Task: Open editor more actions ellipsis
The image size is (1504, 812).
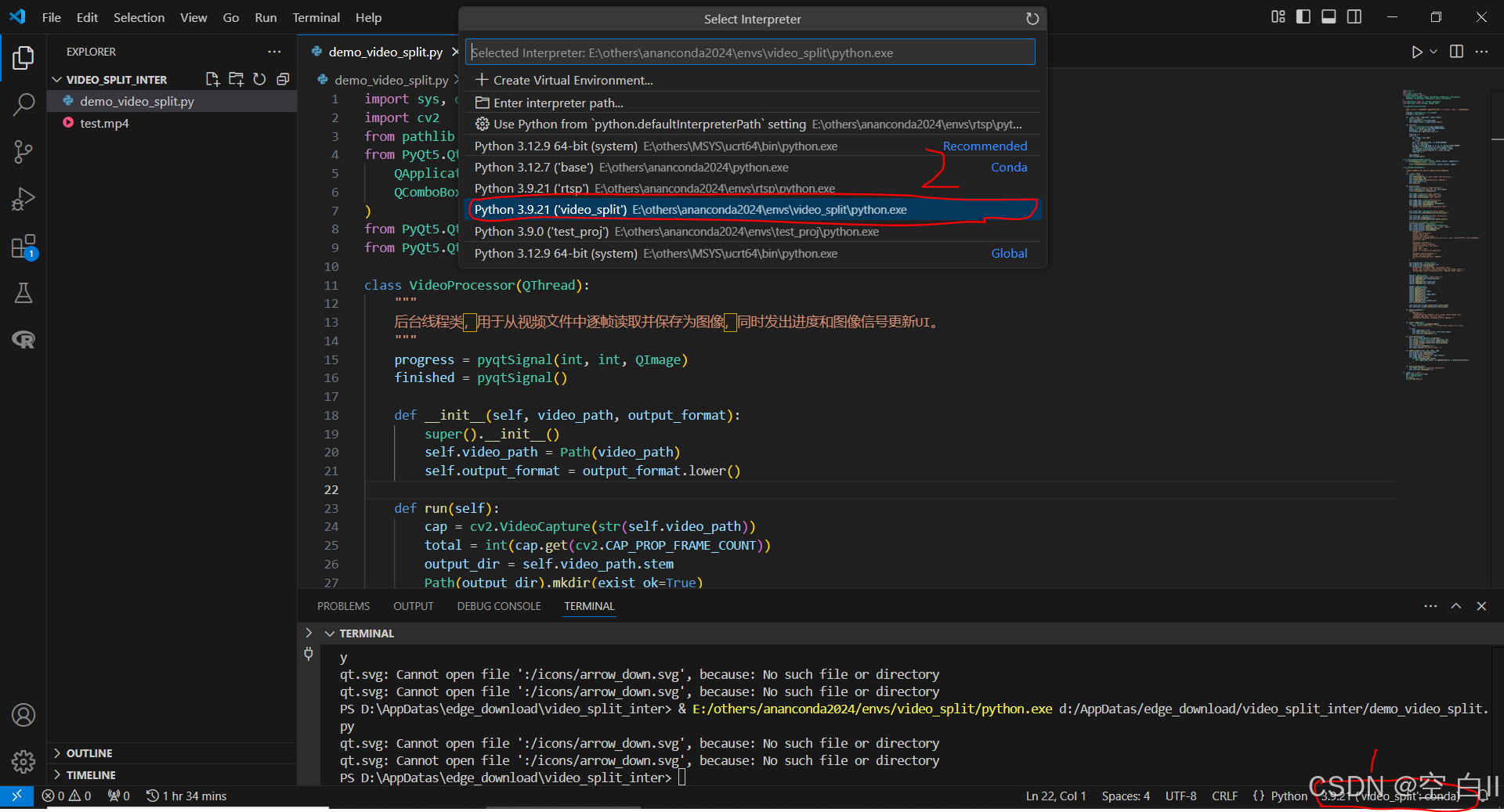Action: tap(1481, 52)
